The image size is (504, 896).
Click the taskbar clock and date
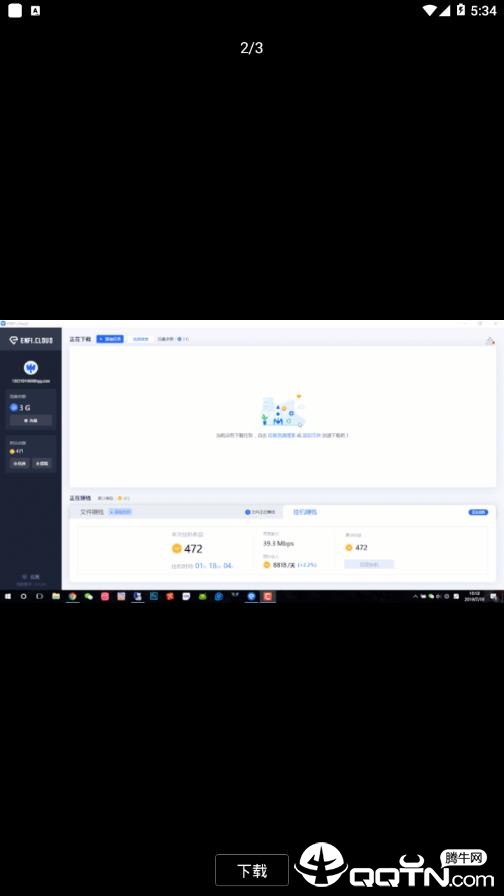pos(474,596)
